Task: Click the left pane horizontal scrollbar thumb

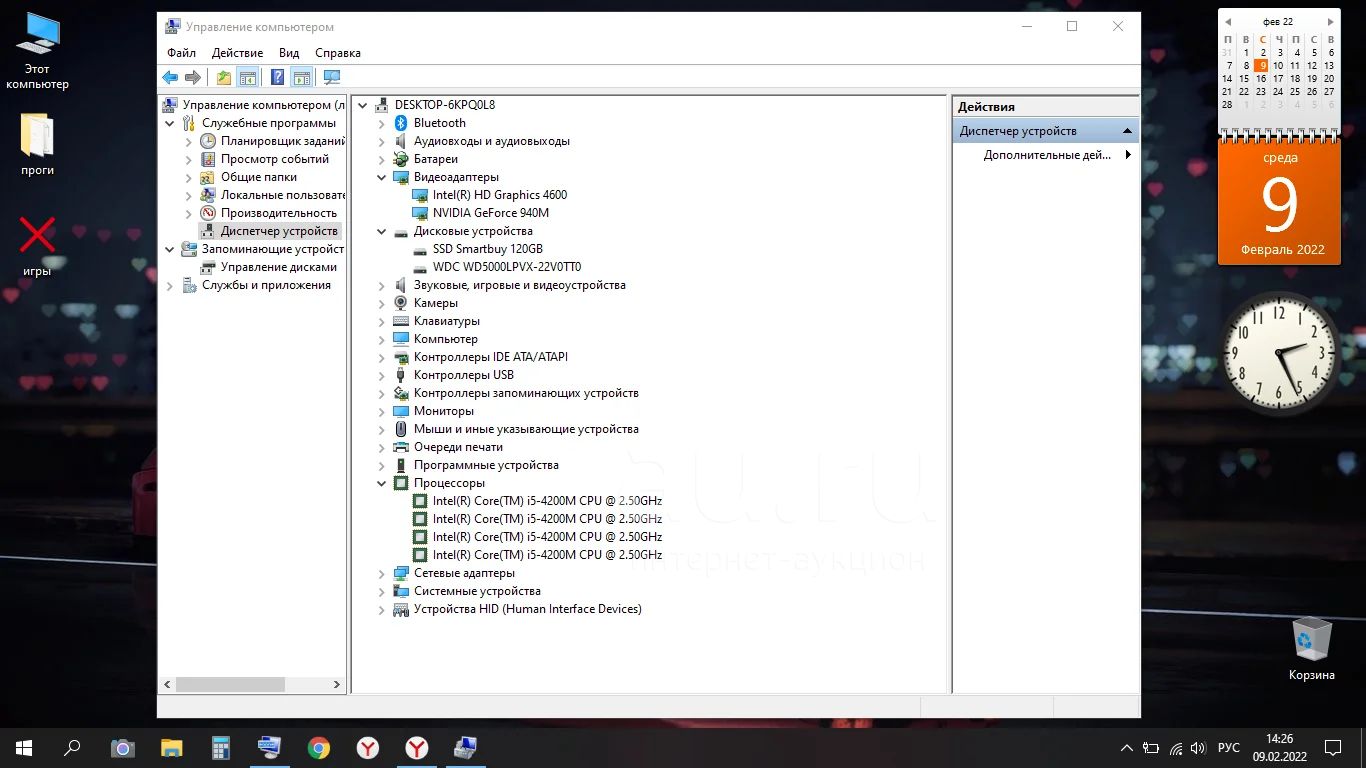Action: point(230,685)
